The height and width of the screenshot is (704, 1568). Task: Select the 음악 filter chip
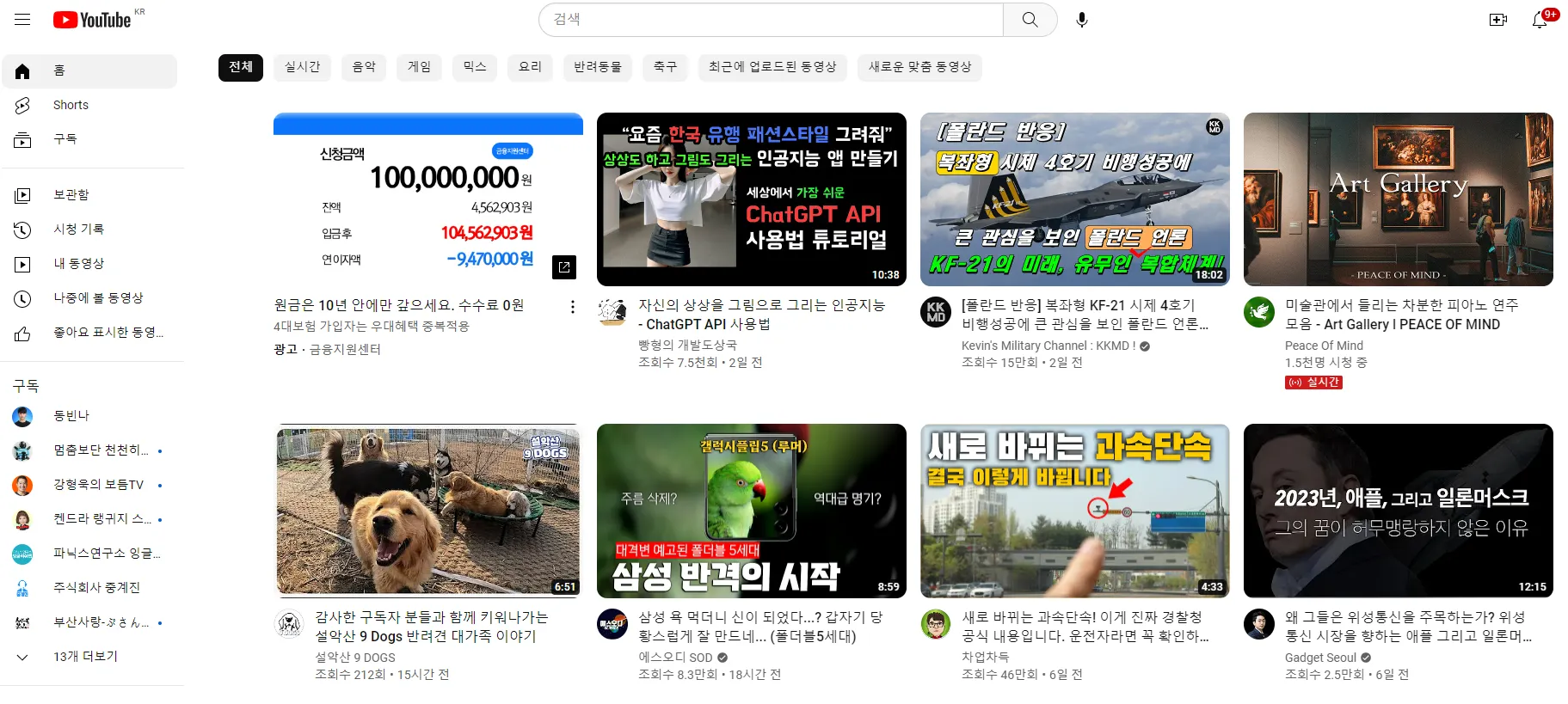tap(364, 67)
